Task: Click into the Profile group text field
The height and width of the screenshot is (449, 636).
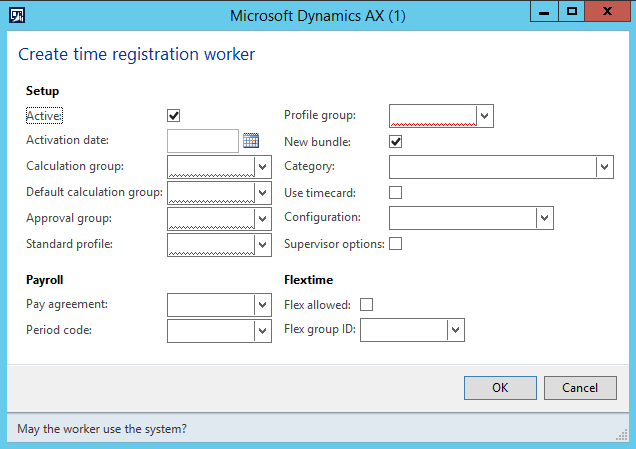Action: pyautogui.click(x=433, y=116)
